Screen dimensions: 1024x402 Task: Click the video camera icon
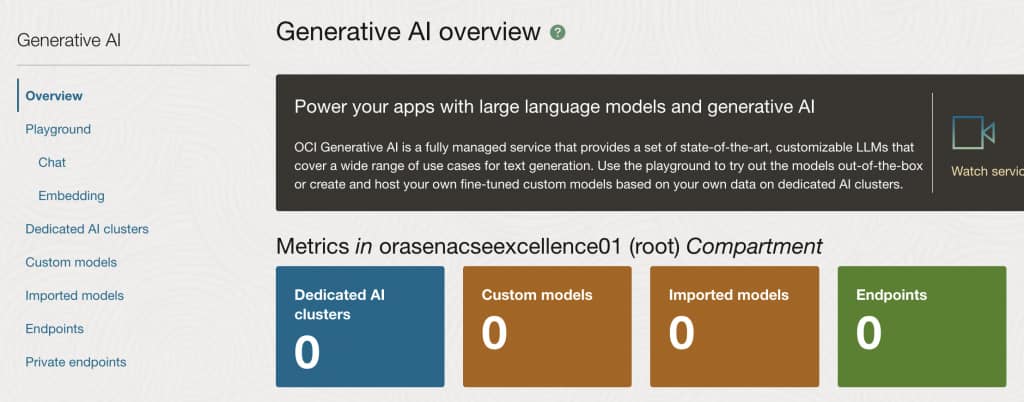(973, 133)
